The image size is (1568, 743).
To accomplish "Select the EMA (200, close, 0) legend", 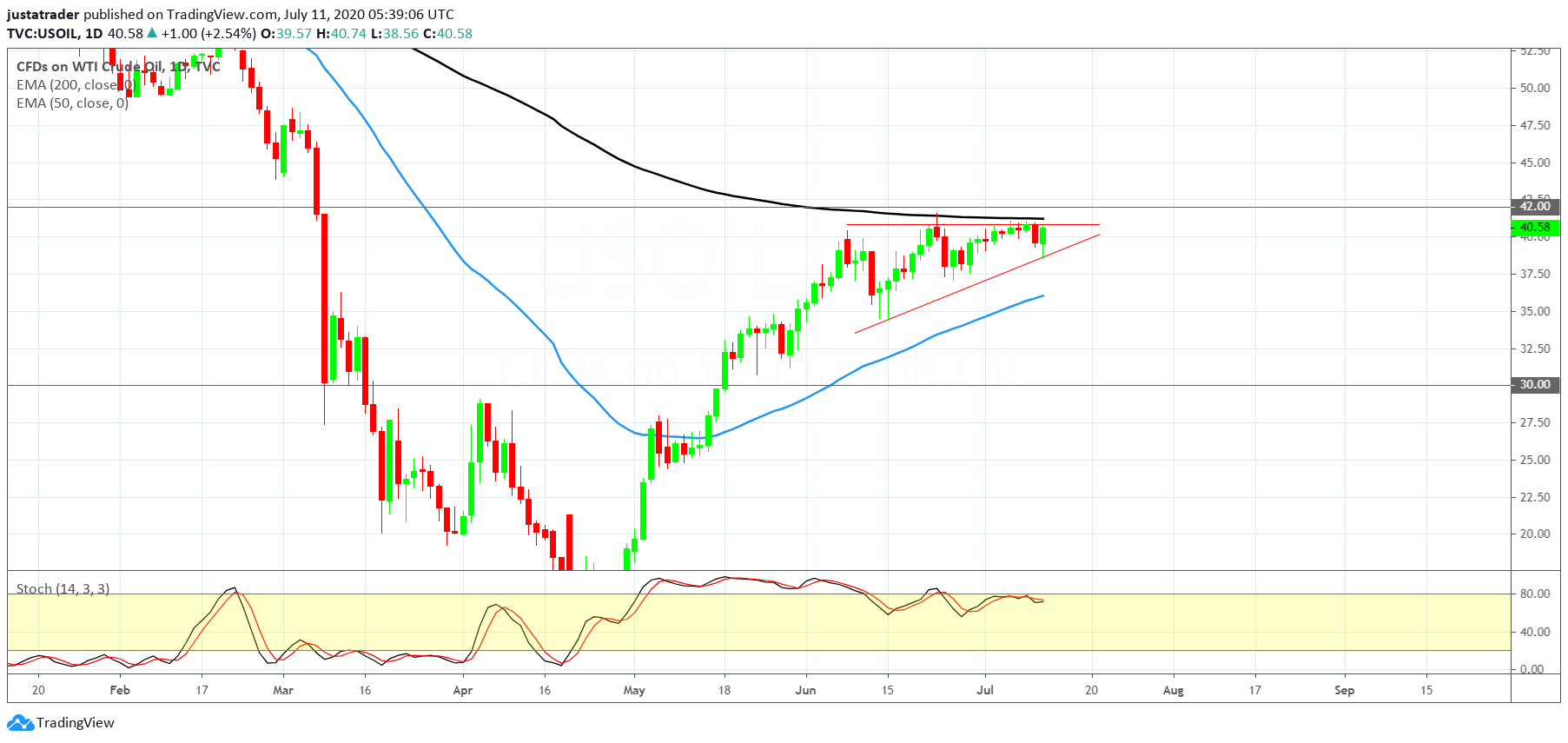I will (75, 85).
